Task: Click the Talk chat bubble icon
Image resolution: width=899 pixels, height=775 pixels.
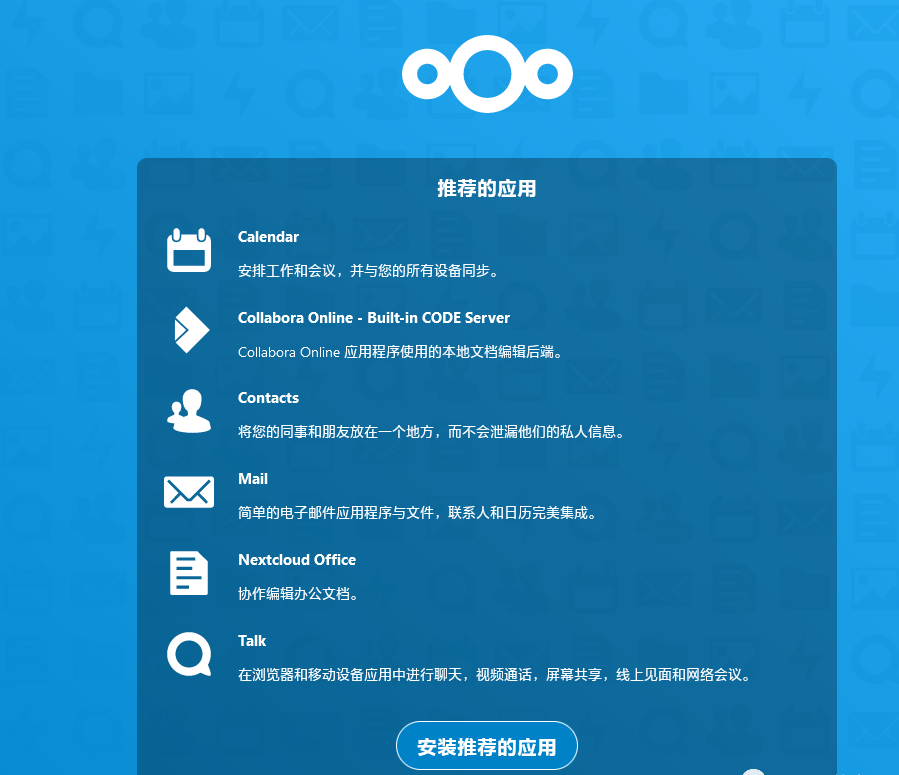Action: pyautogui.click(x=189, y=654)
